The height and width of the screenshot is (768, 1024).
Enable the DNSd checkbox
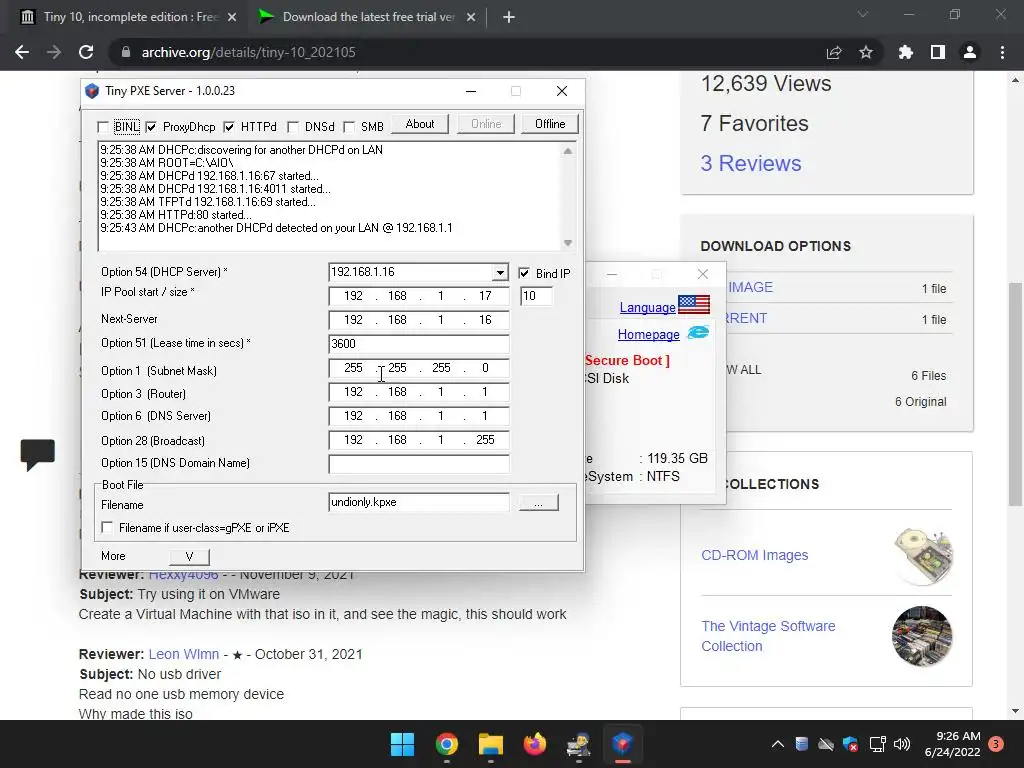[x=293, y=127]
